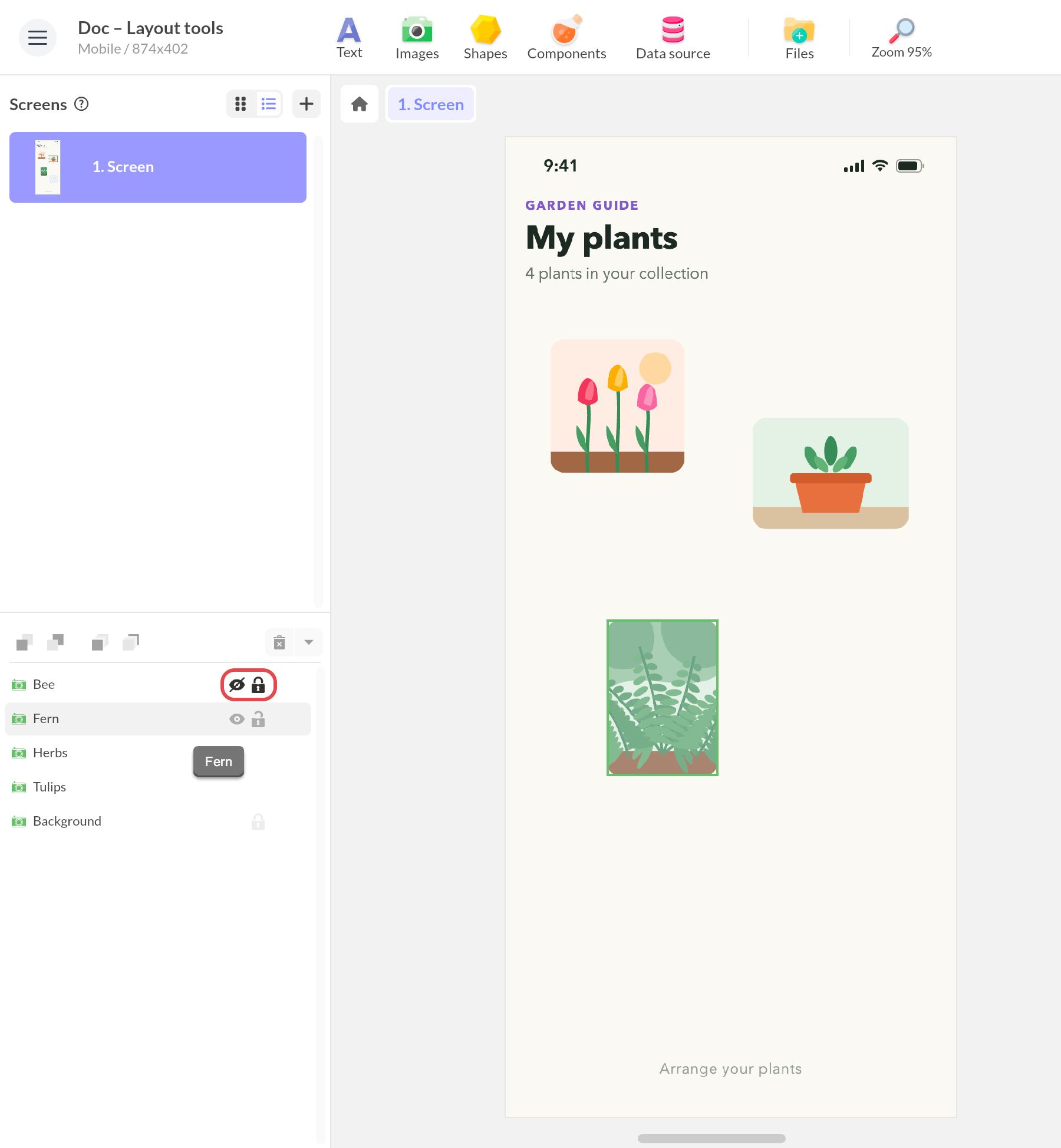1061x1148 pixels.
Task: Show the hidden Bee layer
Action: (x=237, y=685)
